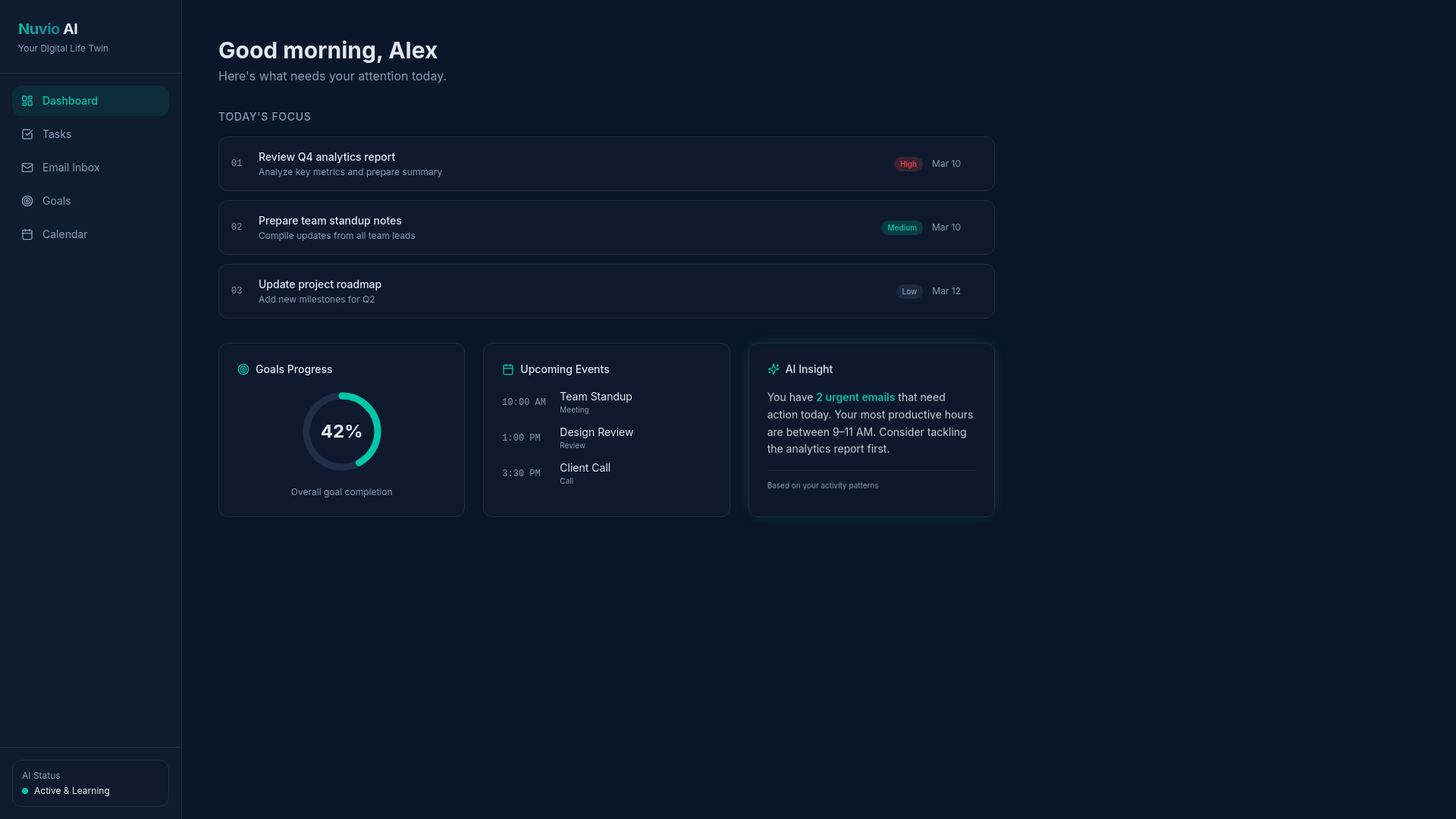Open Calendar using the calendar icon
1456x819 pixels.
[x=27, y=234]
